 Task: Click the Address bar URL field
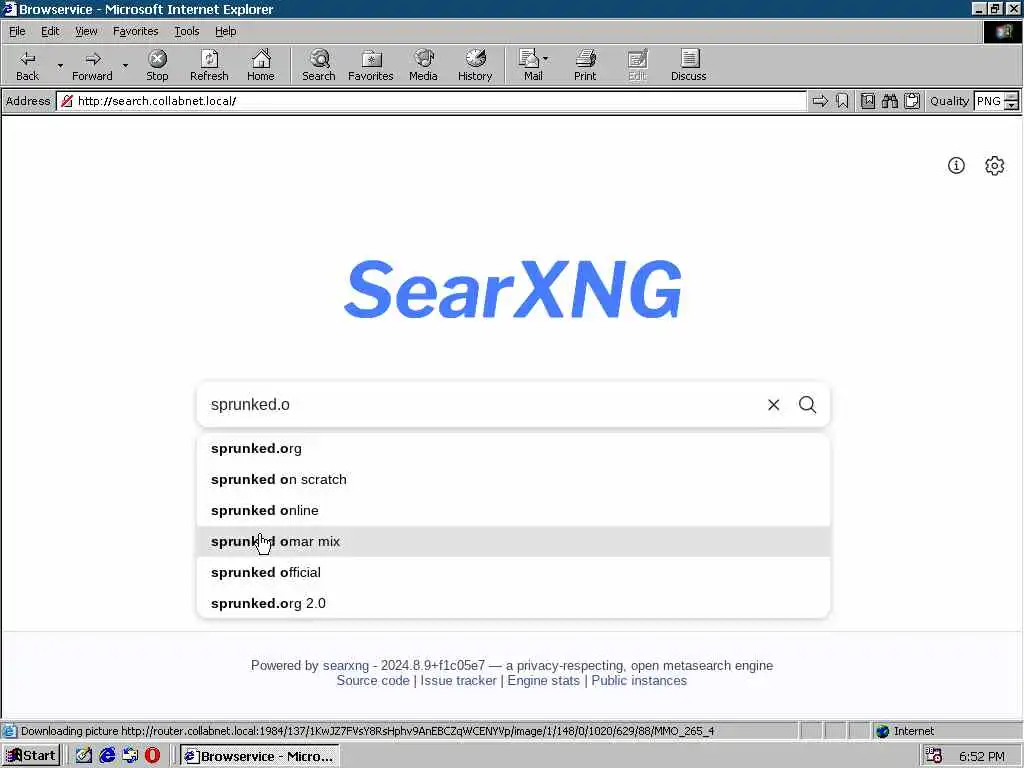(431, 101)
